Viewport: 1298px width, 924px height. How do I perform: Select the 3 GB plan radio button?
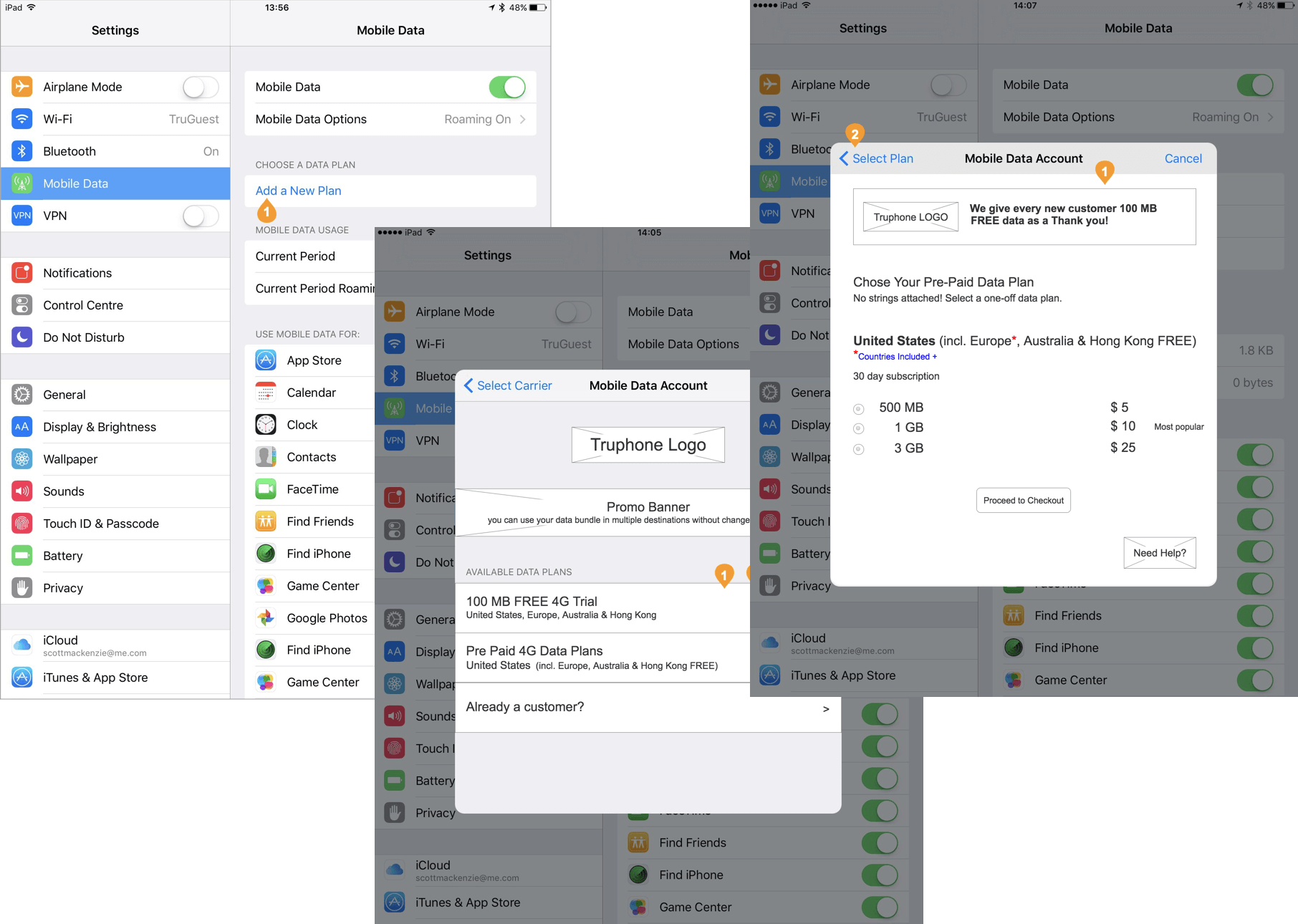tap(858, 449)
